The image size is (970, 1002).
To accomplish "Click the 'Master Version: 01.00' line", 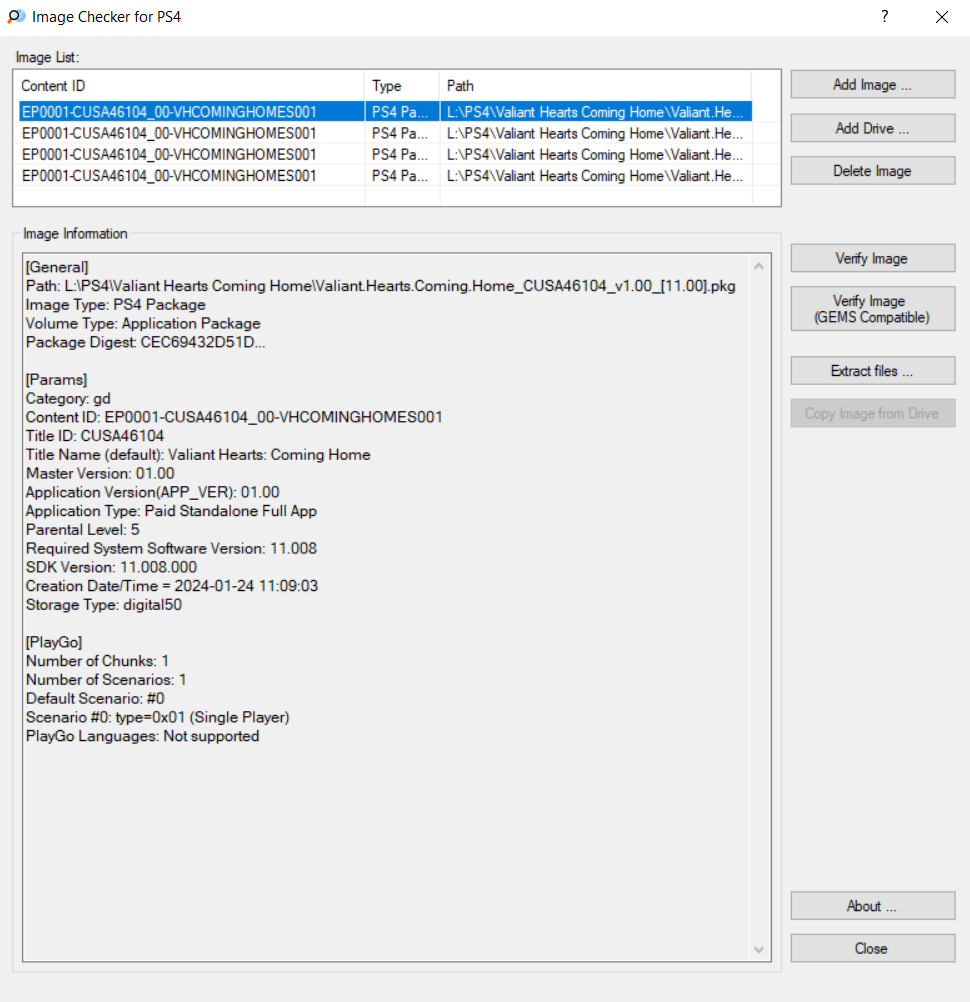I will [100, 473].
